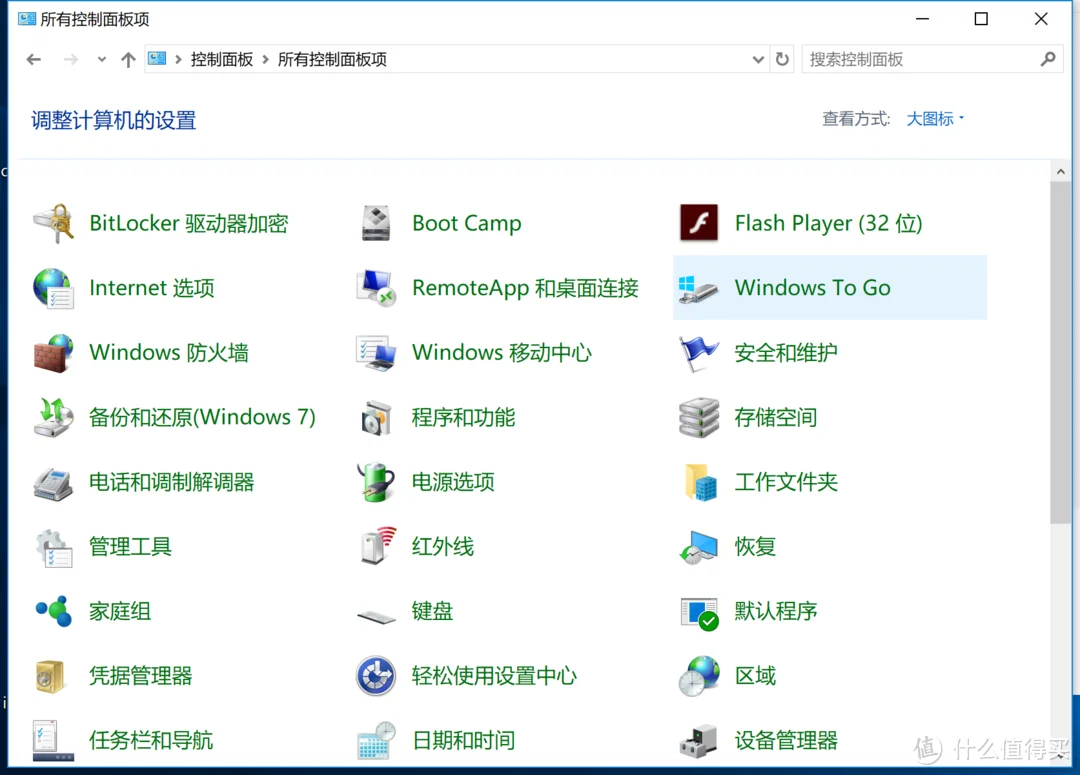Click 所有控制面板项 breadcrumb segment

click(332, 59)
